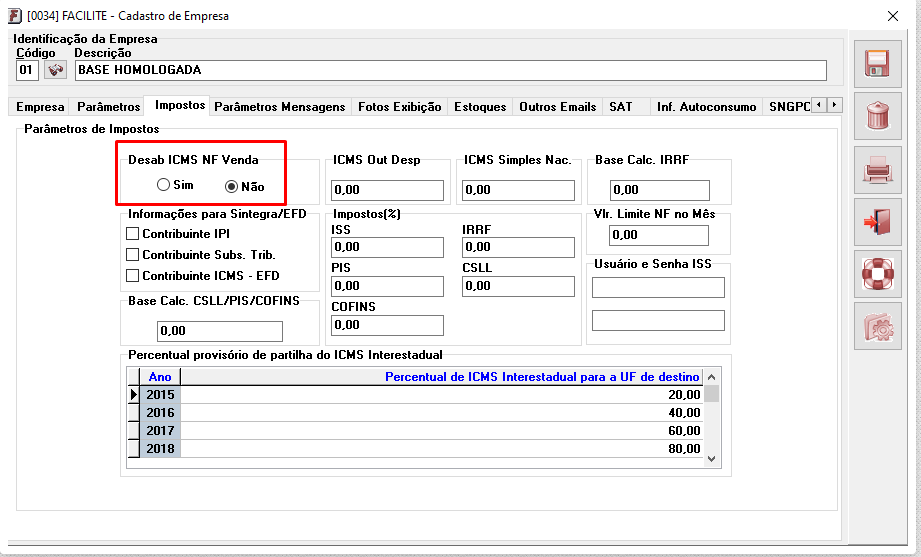This screenshot has height=557, width=921.
Task: Click the Ano column header
Action: pyautogui.click(x=160, y=377)
